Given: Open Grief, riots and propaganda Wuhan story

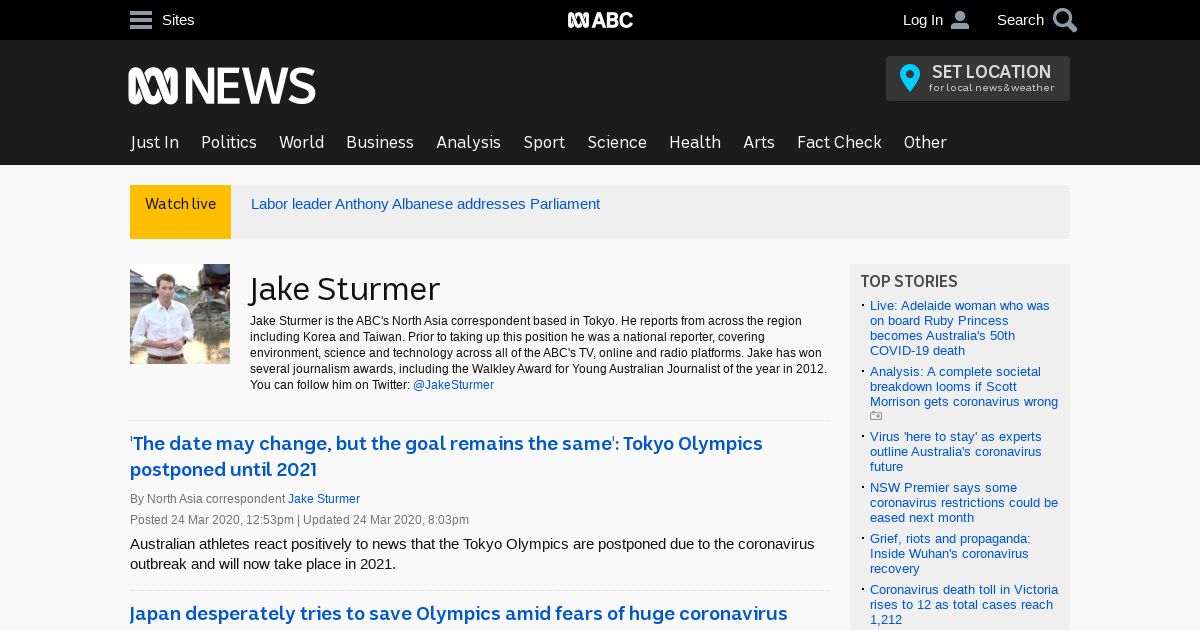Looking at the screenshot, I should pyautogui.click(x=950, y=554).
